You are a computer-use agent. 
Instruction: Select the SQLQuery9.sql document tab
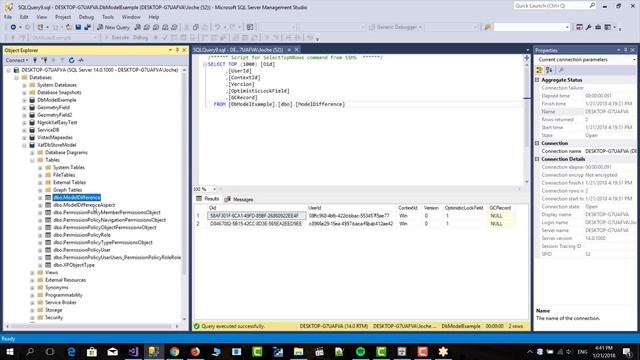[238, 50]
